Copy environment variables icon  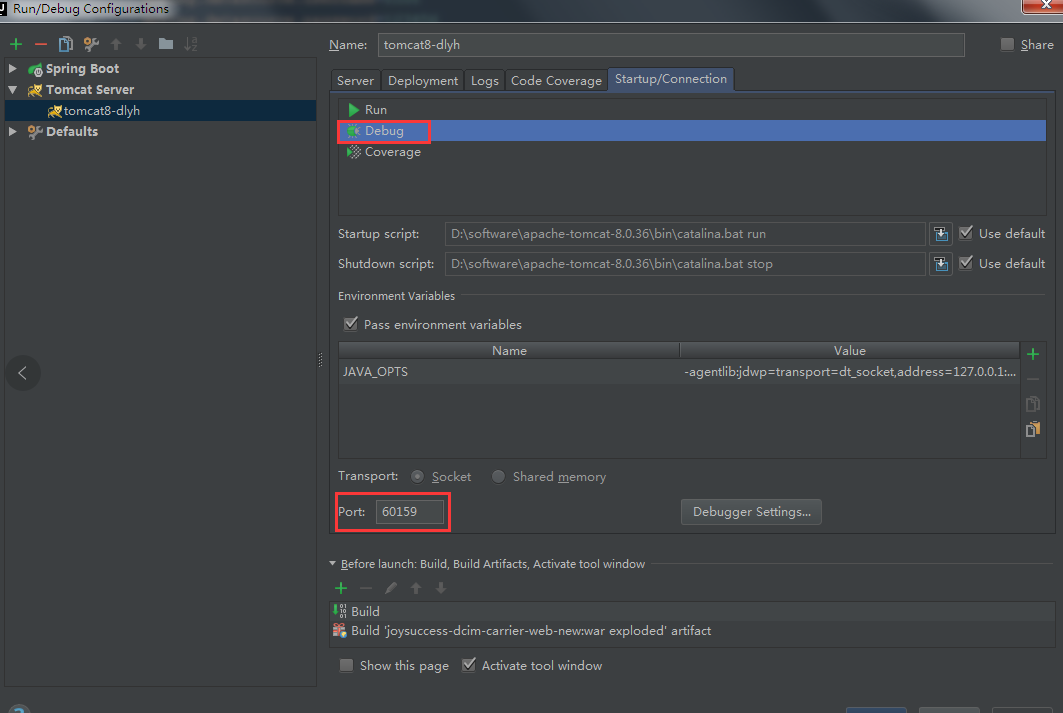pos(1033,404)
